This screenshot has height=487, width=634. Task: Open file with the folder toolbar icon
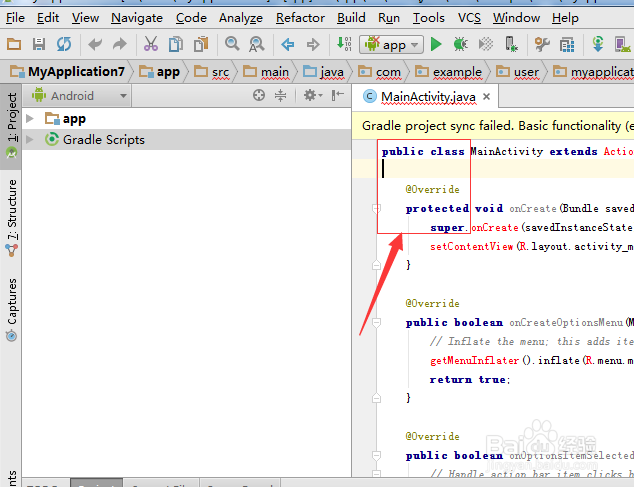point(14,44)
